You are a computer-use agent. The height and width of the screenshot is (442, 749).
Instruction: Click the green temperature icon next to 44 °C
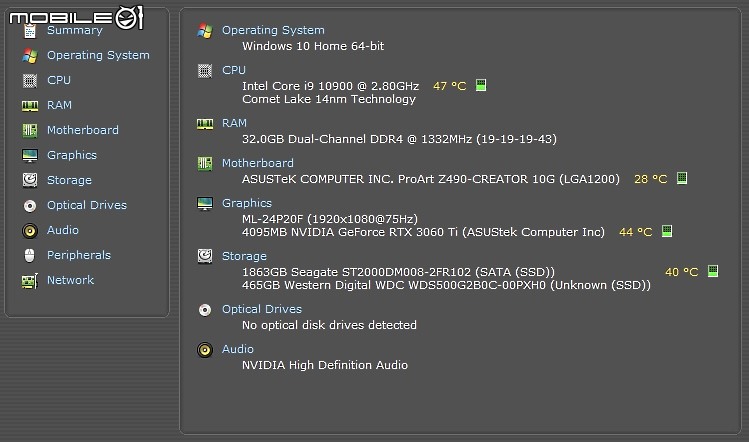click(x=667, y=231)
